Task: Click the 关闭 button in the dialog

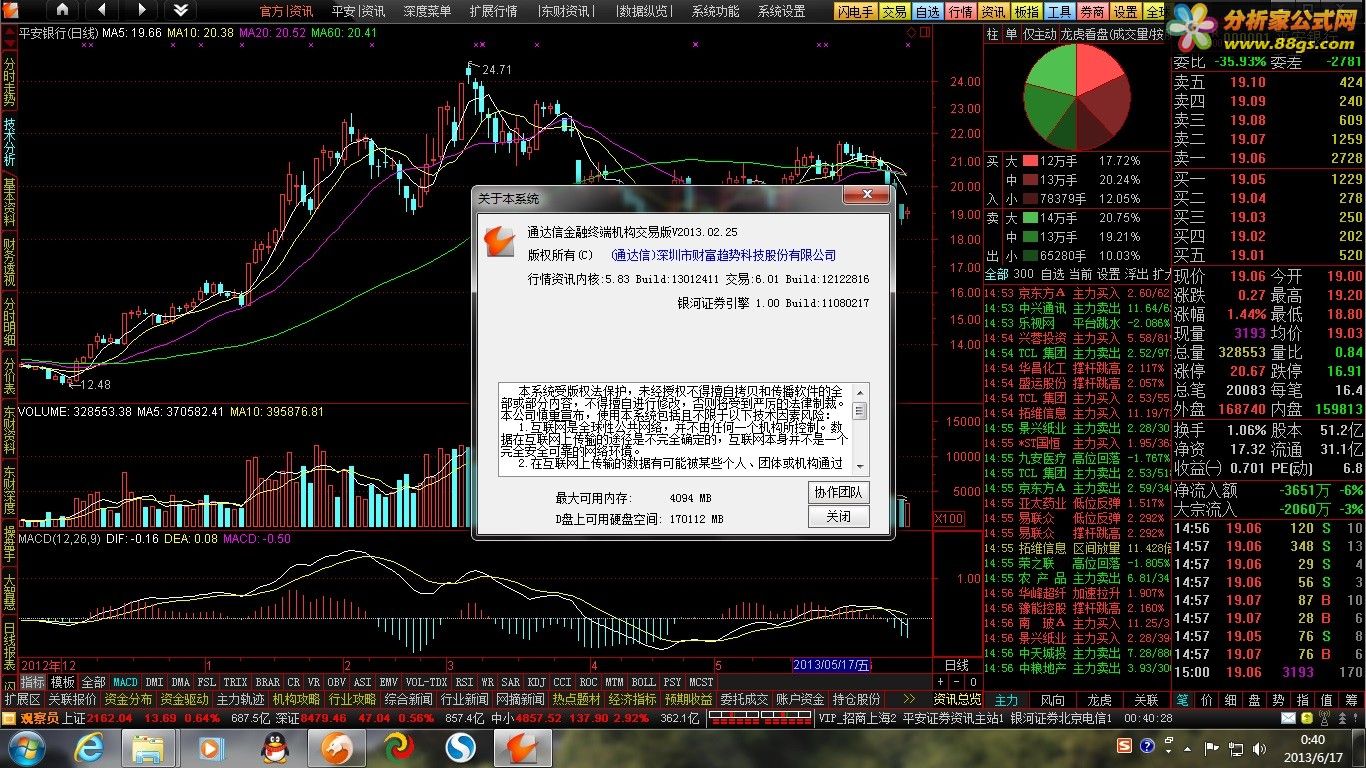Action: point(838,517)
